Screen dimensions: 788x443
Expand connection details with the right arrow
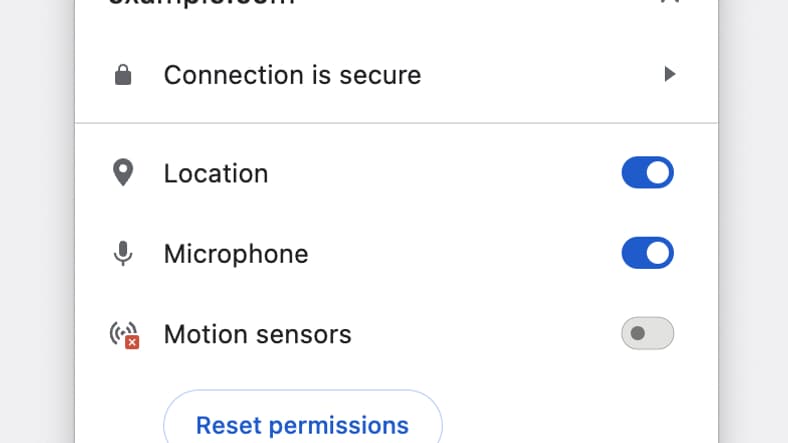pyautogui.click(x=669, y=74)
